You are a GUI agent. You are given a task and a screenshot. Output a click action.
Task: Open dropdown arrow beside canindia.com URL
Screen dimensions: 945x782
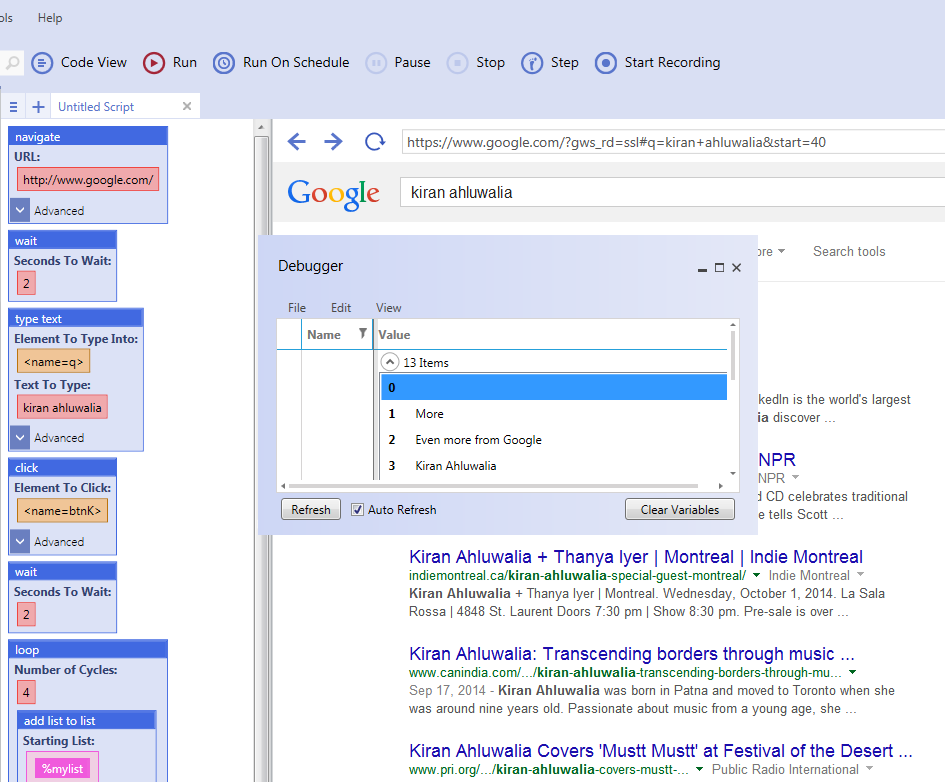[x=852, y=672]
